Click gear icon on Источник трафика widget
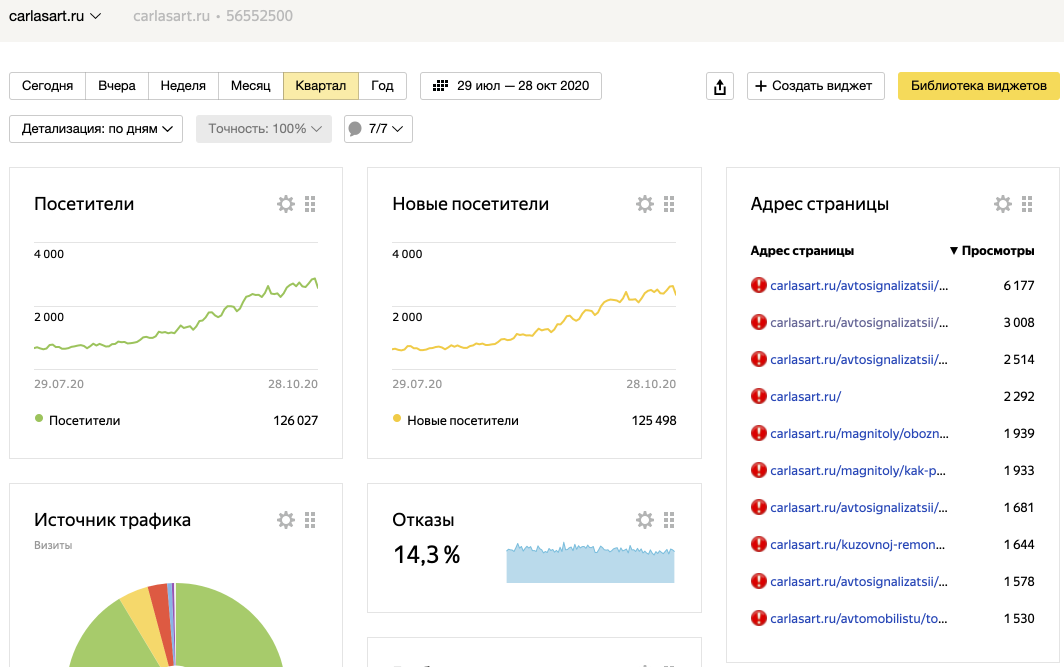The height and width of the screenshot is (667, 1064). pyautogui.click(x=286, y=520)
